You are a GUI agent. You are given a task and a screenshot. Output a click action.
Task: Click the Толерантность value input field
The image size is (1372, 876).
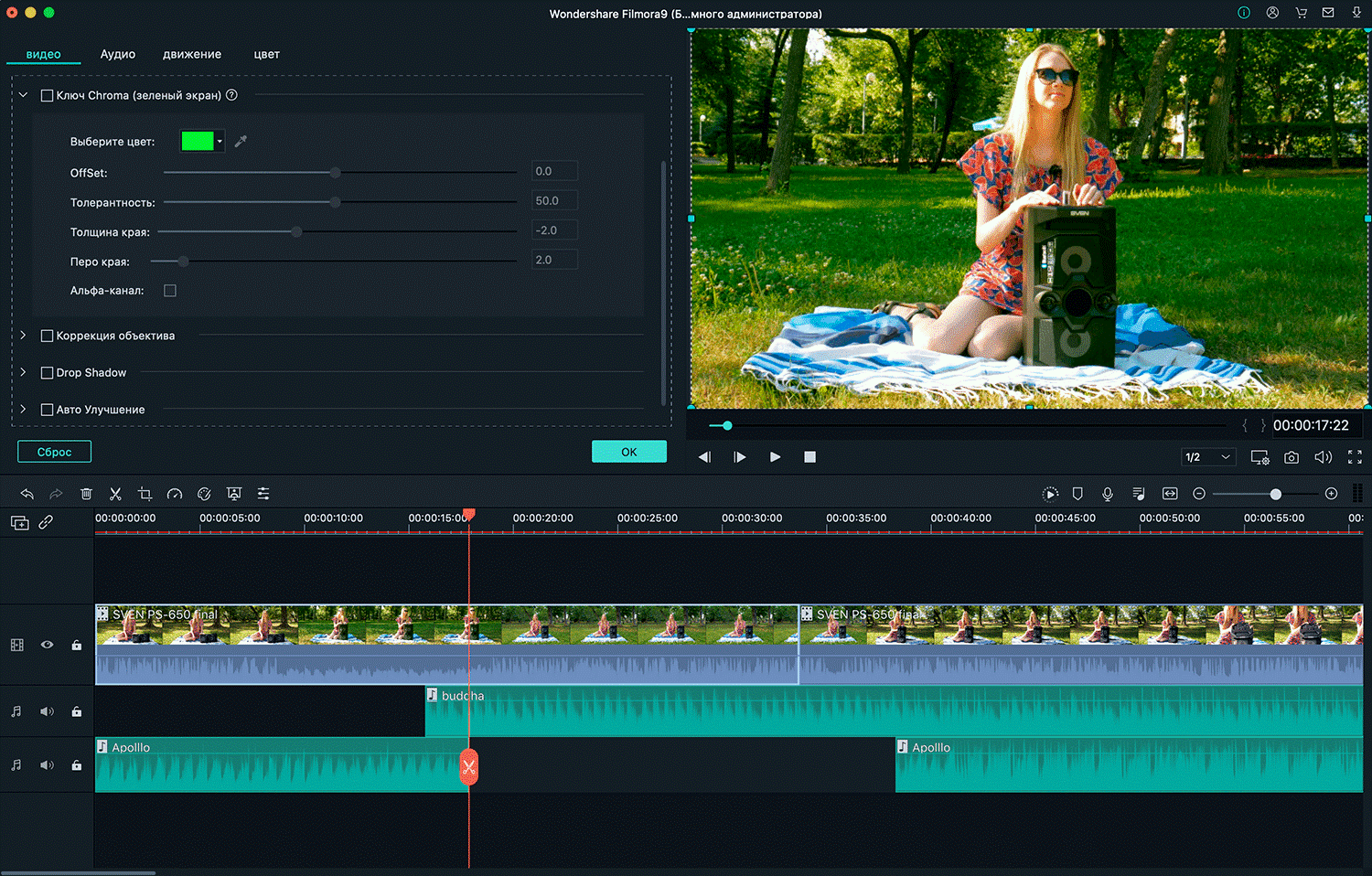554,201
